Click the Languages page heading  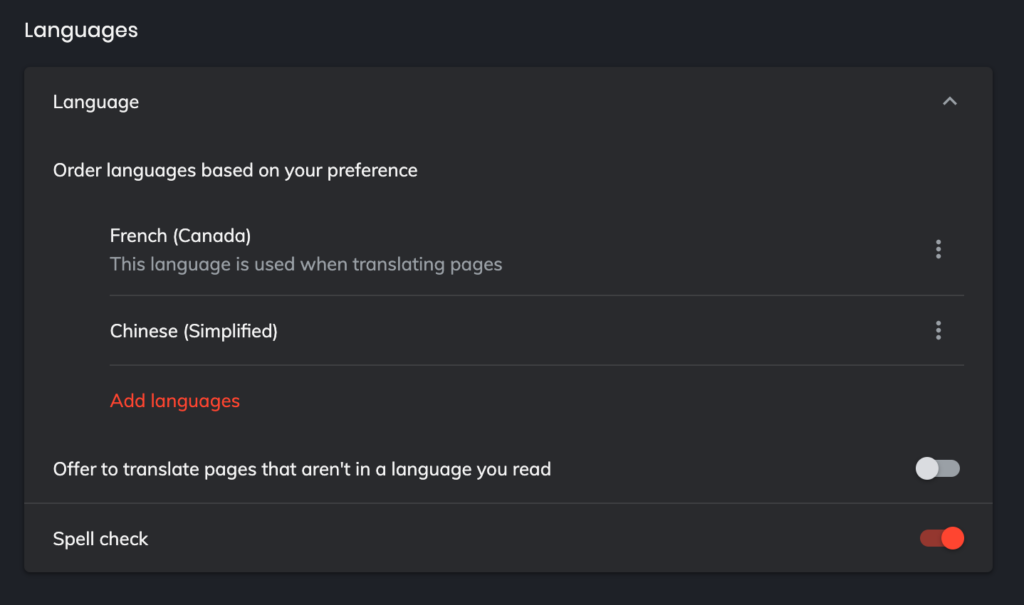coord(80,30)
